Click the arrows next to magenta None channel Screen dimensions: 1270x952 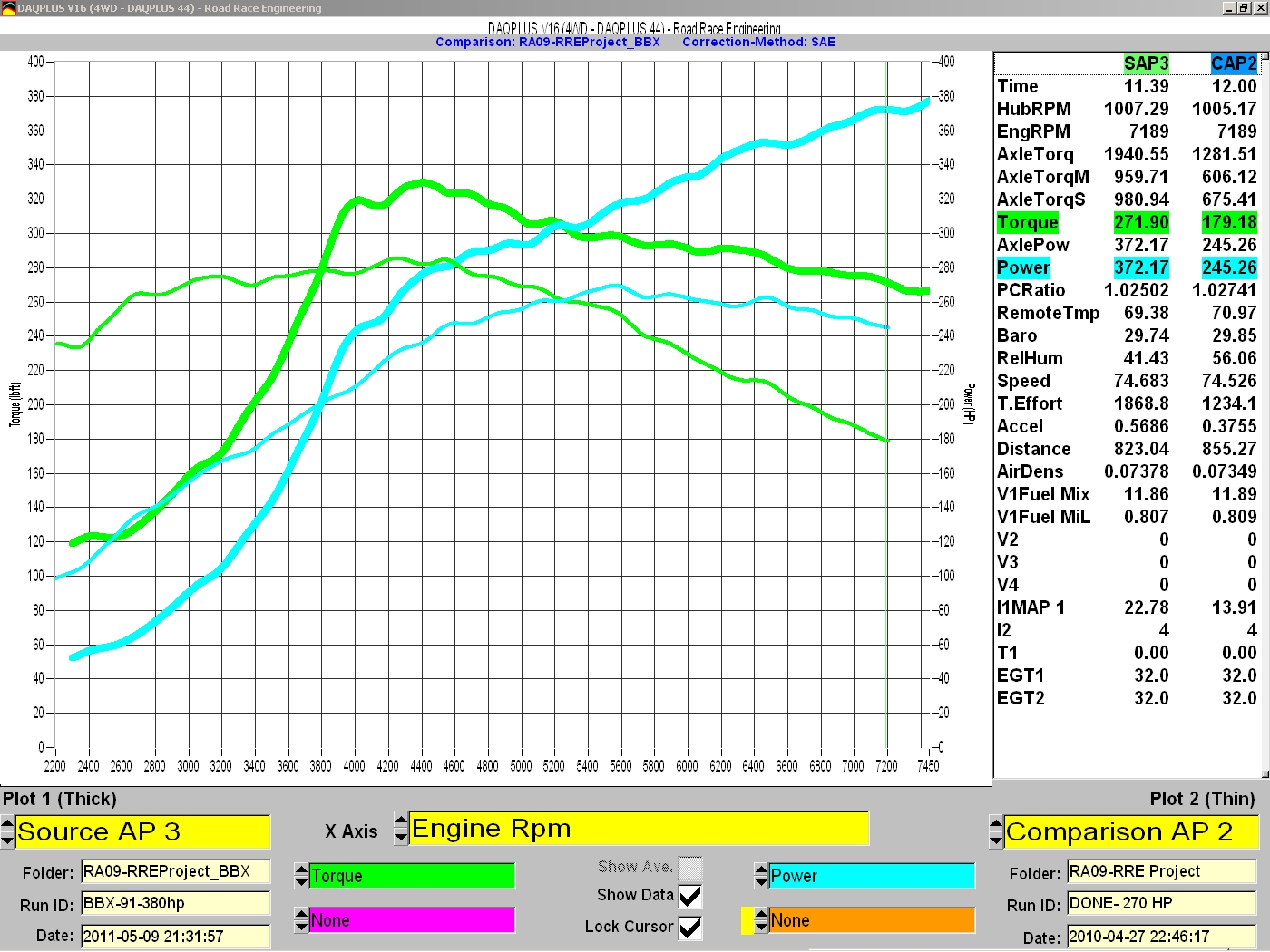coord(302,920)
